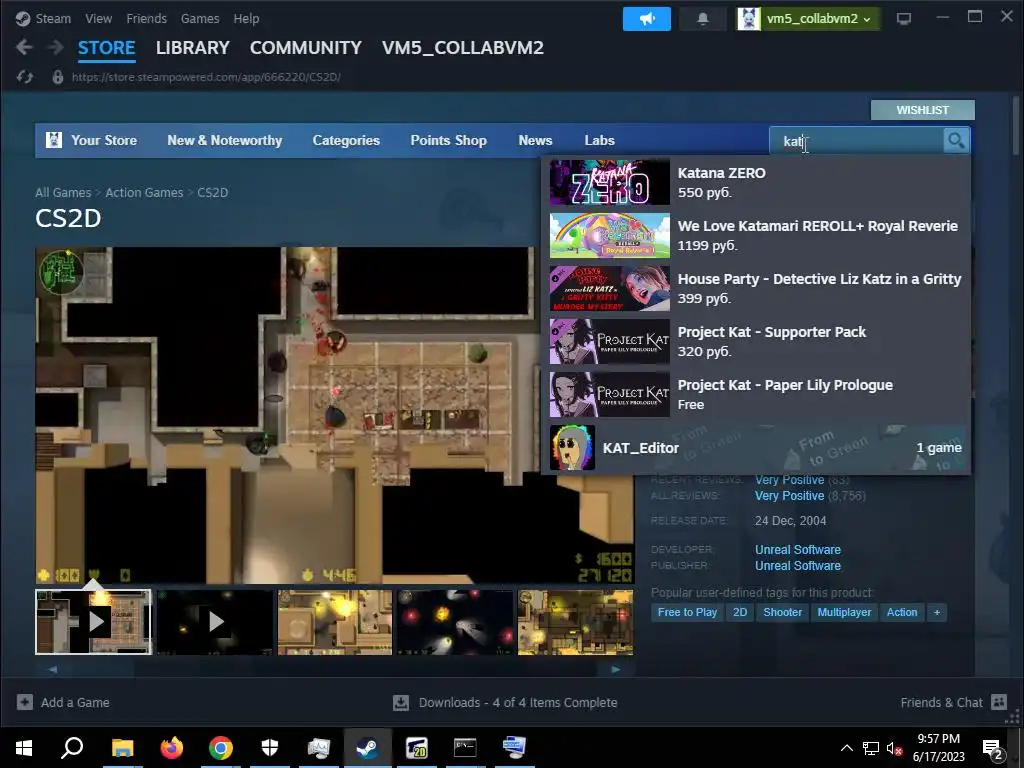
Task: Select the fifth yellow screenshot thumbnail
Action: point(575,622)
